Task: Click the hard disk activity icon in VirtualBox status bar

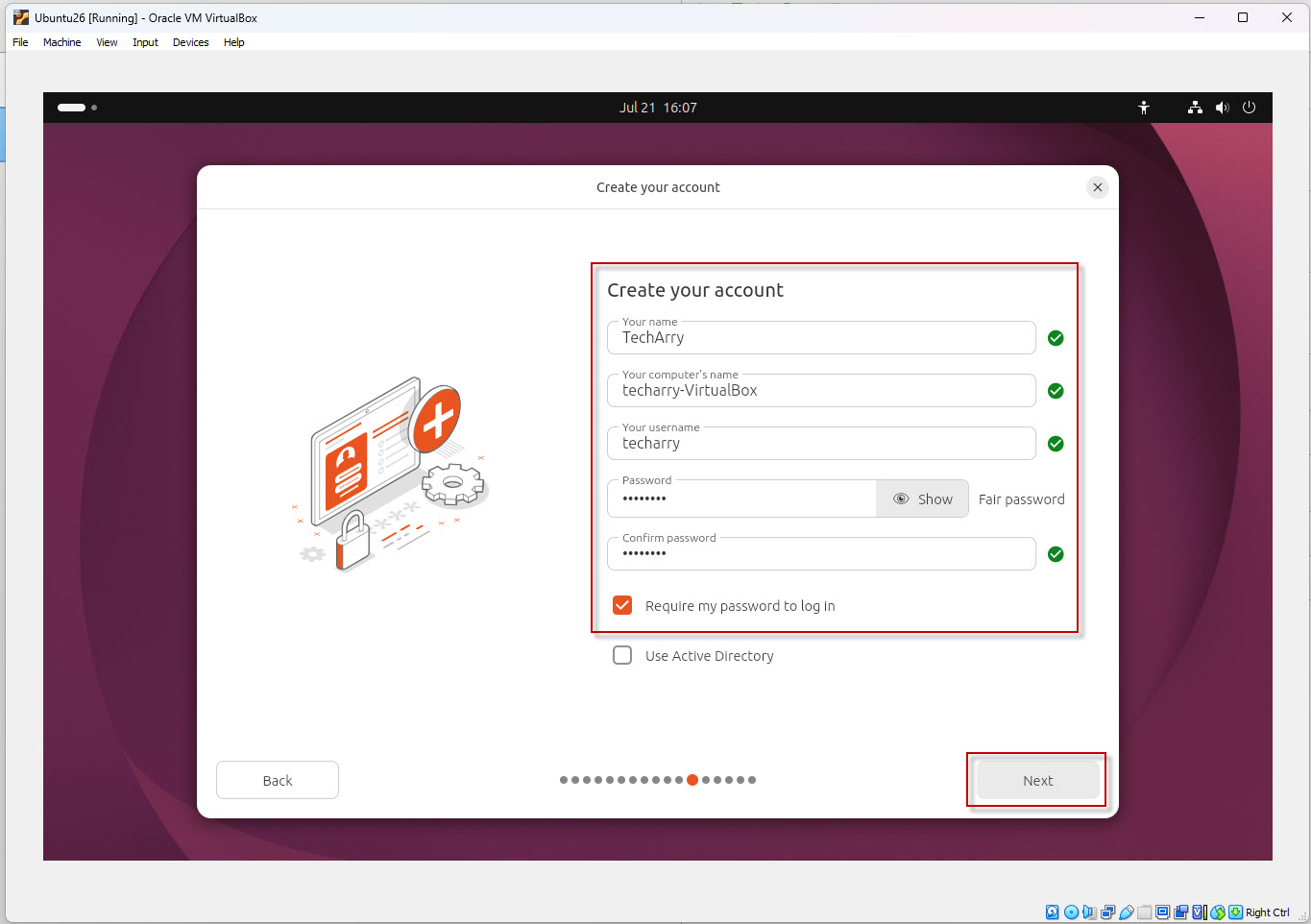Action: click(x=1053, y=912)
